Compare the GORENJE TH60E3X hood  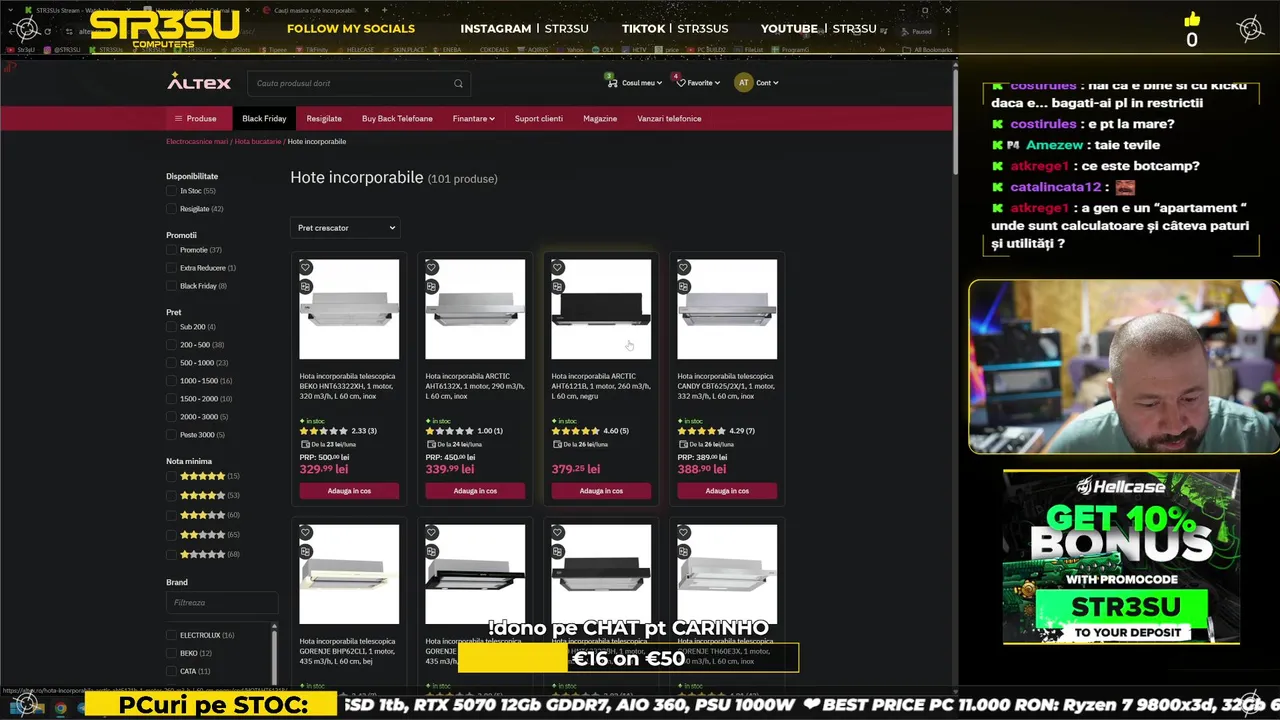click(684, 551)
